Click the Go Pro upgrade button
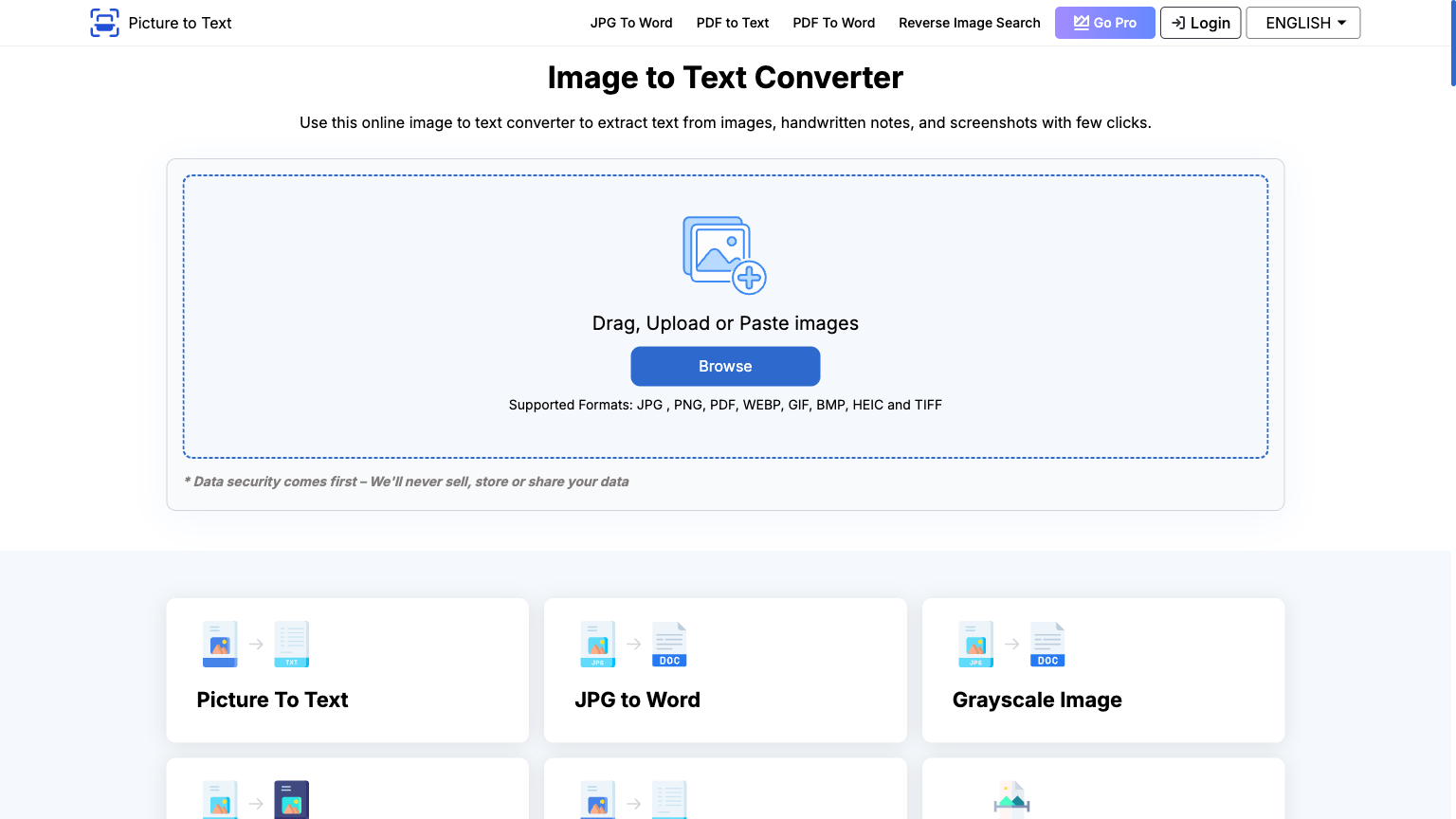This screenshot has height=819, width=1456. coord(1105,22)
